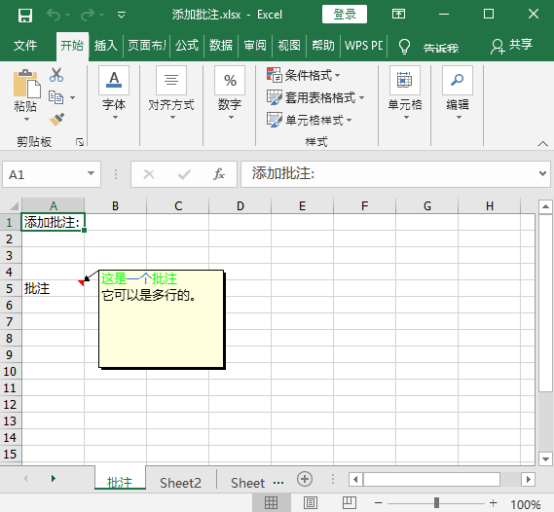Click the comment box 这是一个批注
554x512 pixels.
click(161, 319)
